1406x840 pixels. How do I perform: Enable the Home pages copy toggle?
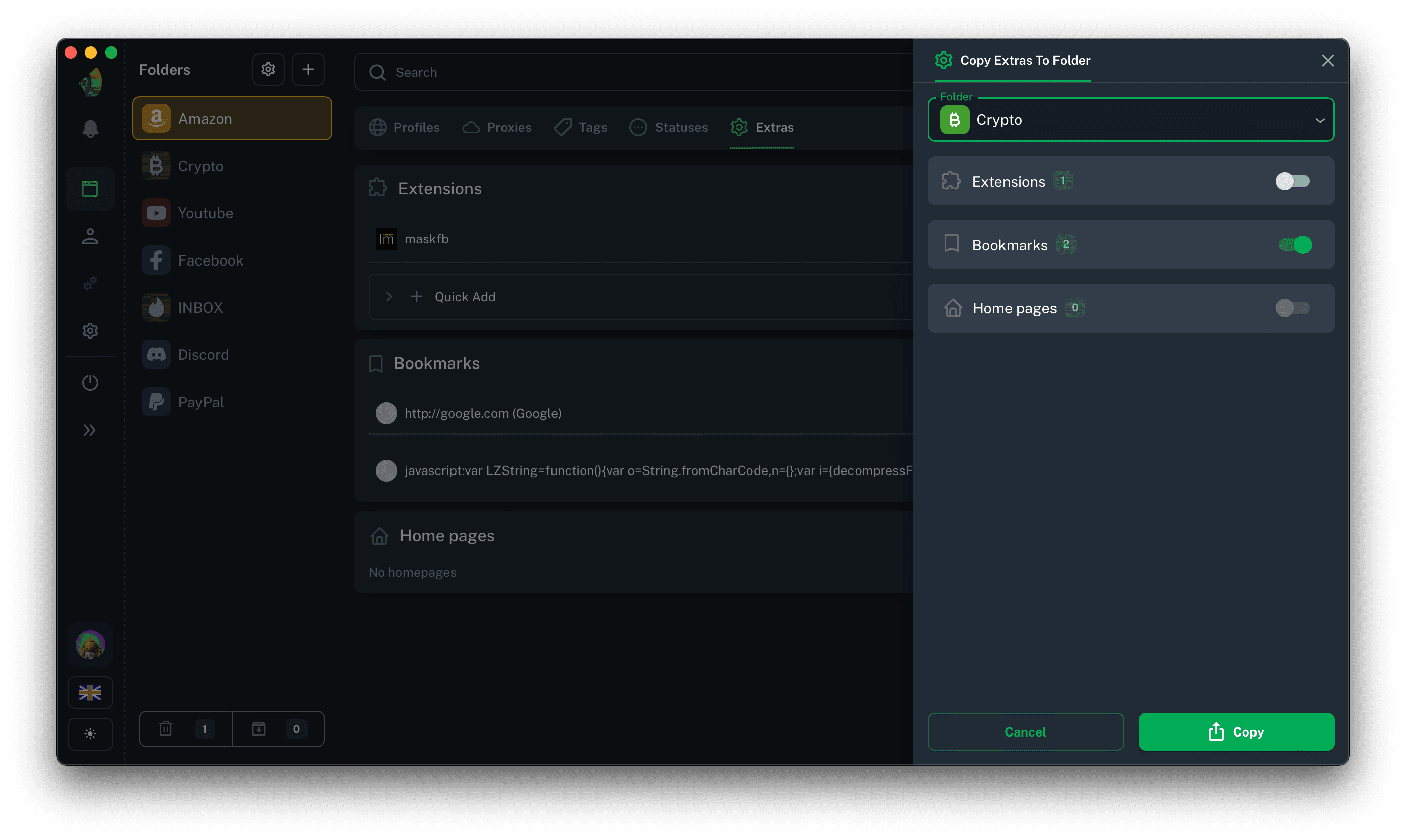(x=1292, y=308)
